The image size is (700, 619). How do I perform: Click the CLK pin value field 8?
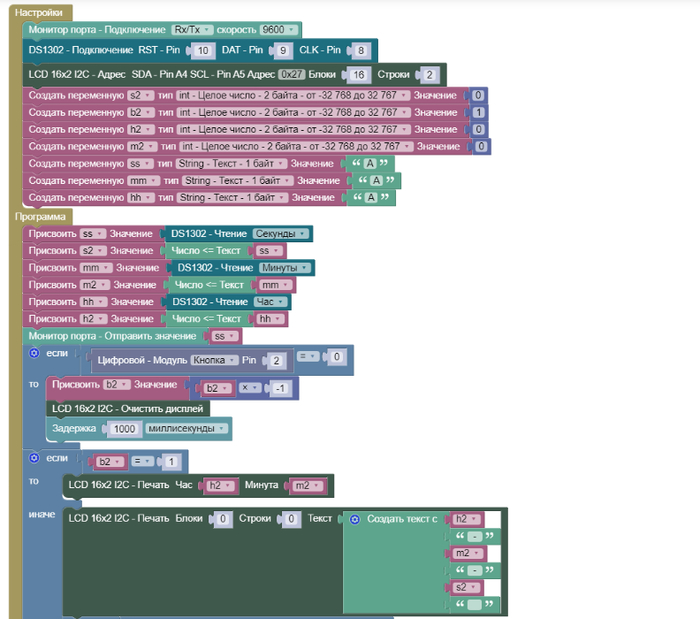pyautogui.click(x=360, y=51)
